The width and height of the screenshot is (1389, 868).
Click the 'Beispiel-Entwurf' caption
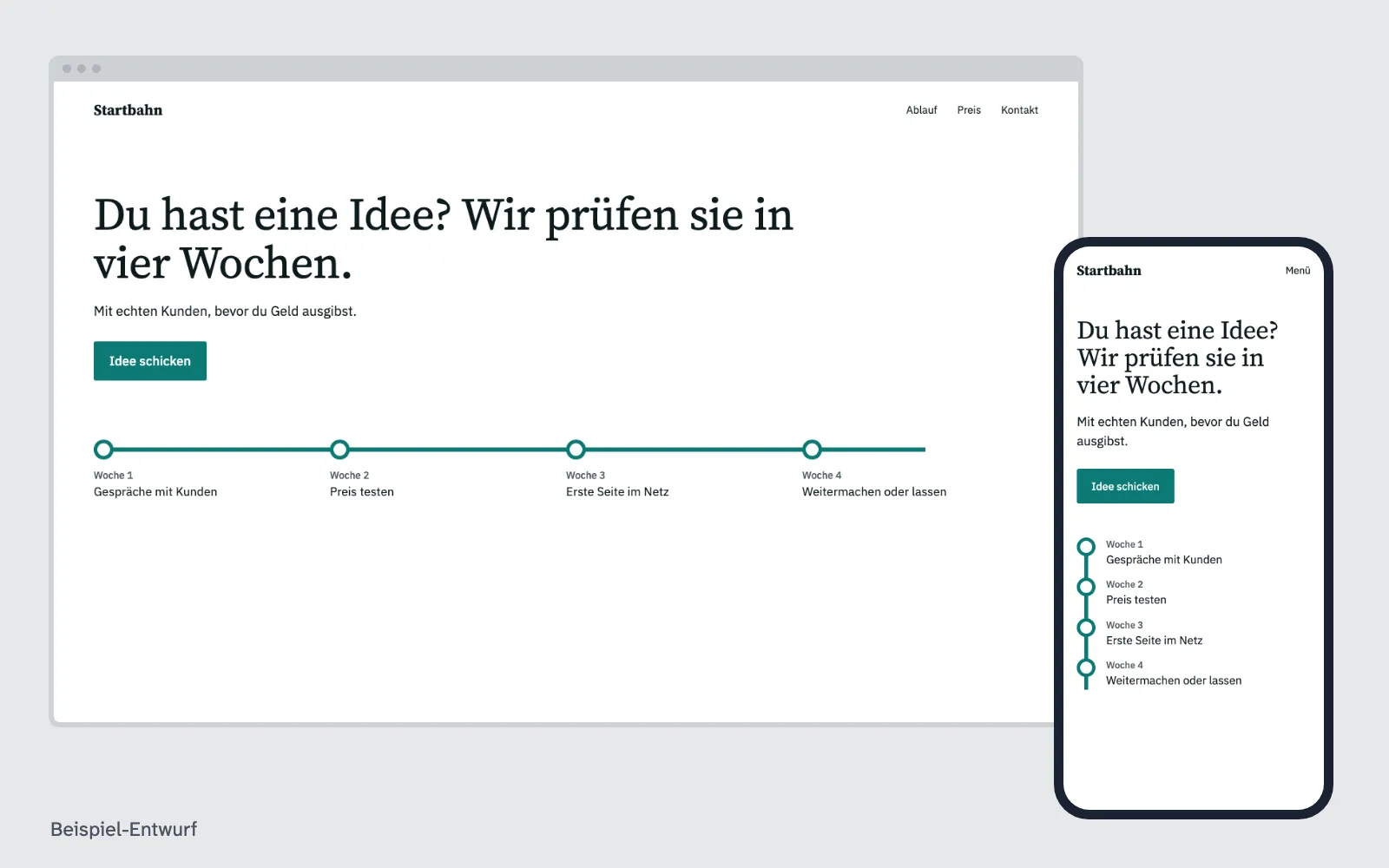(124, 829)
